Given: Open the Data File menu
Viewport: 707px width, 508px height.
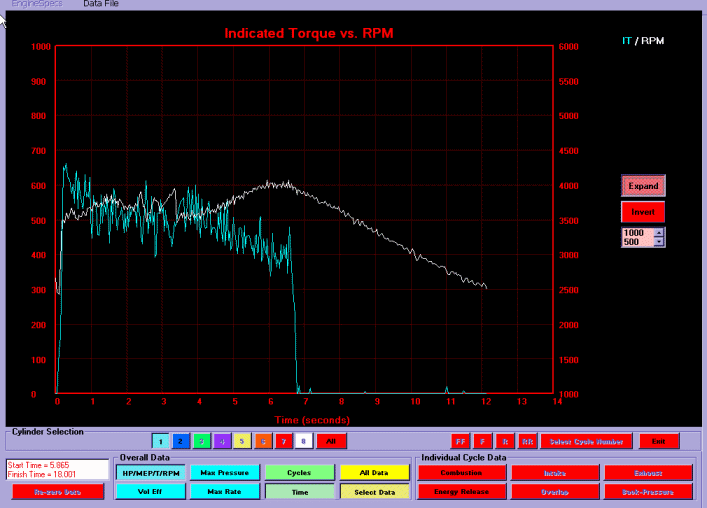Looking at the screenshot, I should point(100,4).
